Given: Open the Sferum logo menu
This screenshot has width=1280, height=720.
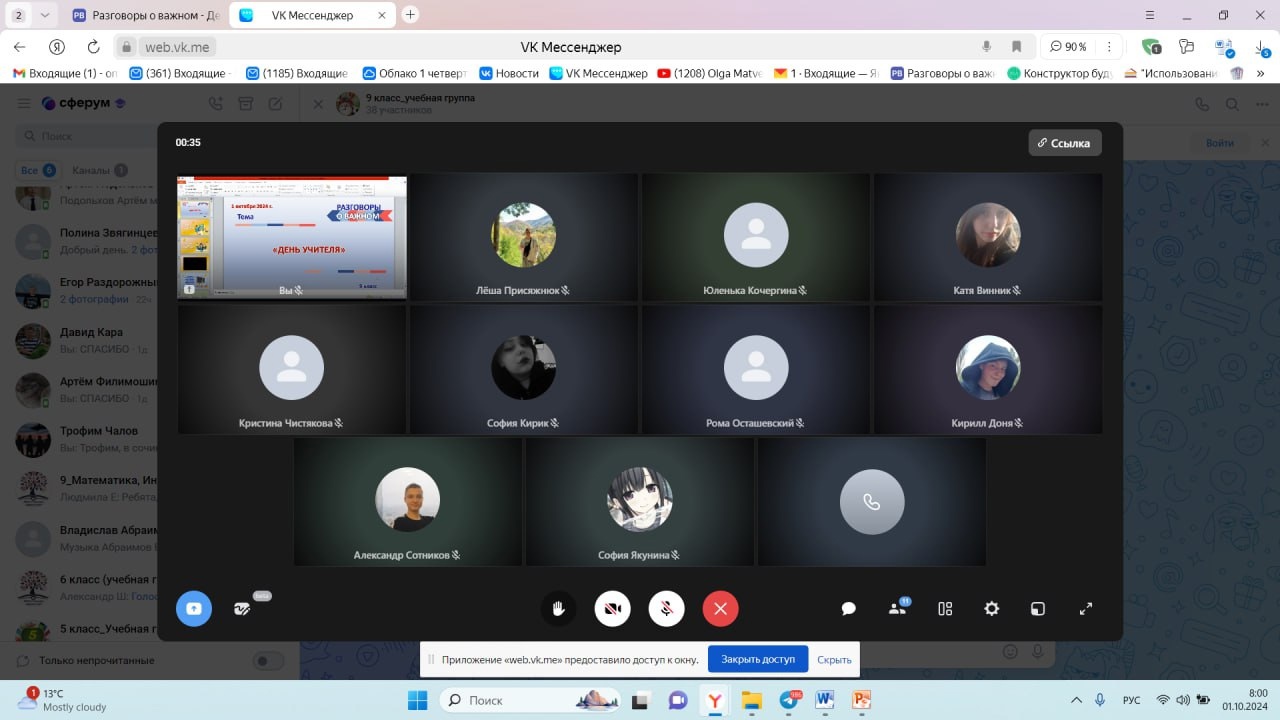Looking at the screenshot, I should [x=83, y=103].
